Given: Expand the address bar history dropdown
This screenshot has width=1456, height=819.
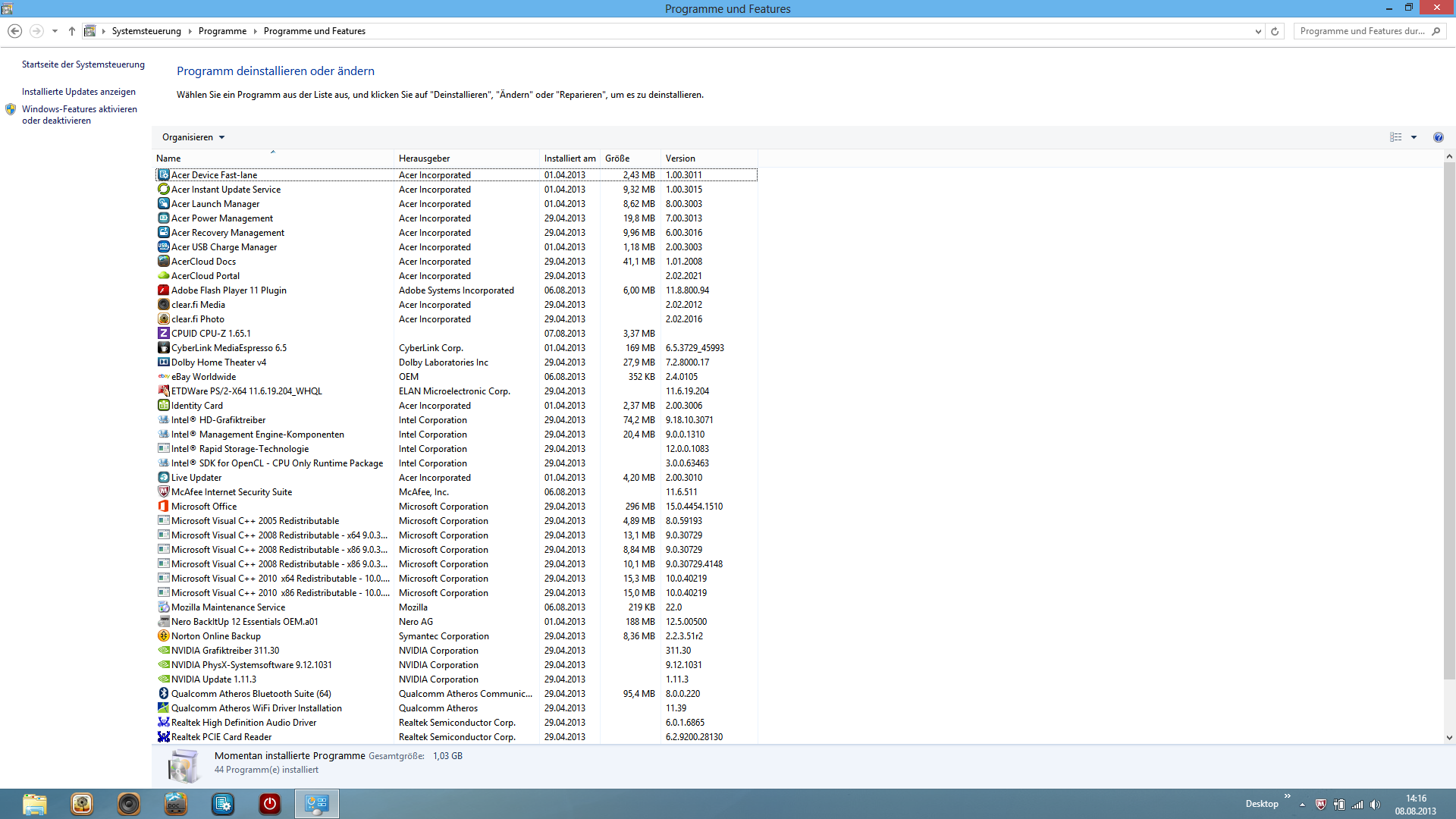Looking at the screenshot, I should coord(1258,31).
